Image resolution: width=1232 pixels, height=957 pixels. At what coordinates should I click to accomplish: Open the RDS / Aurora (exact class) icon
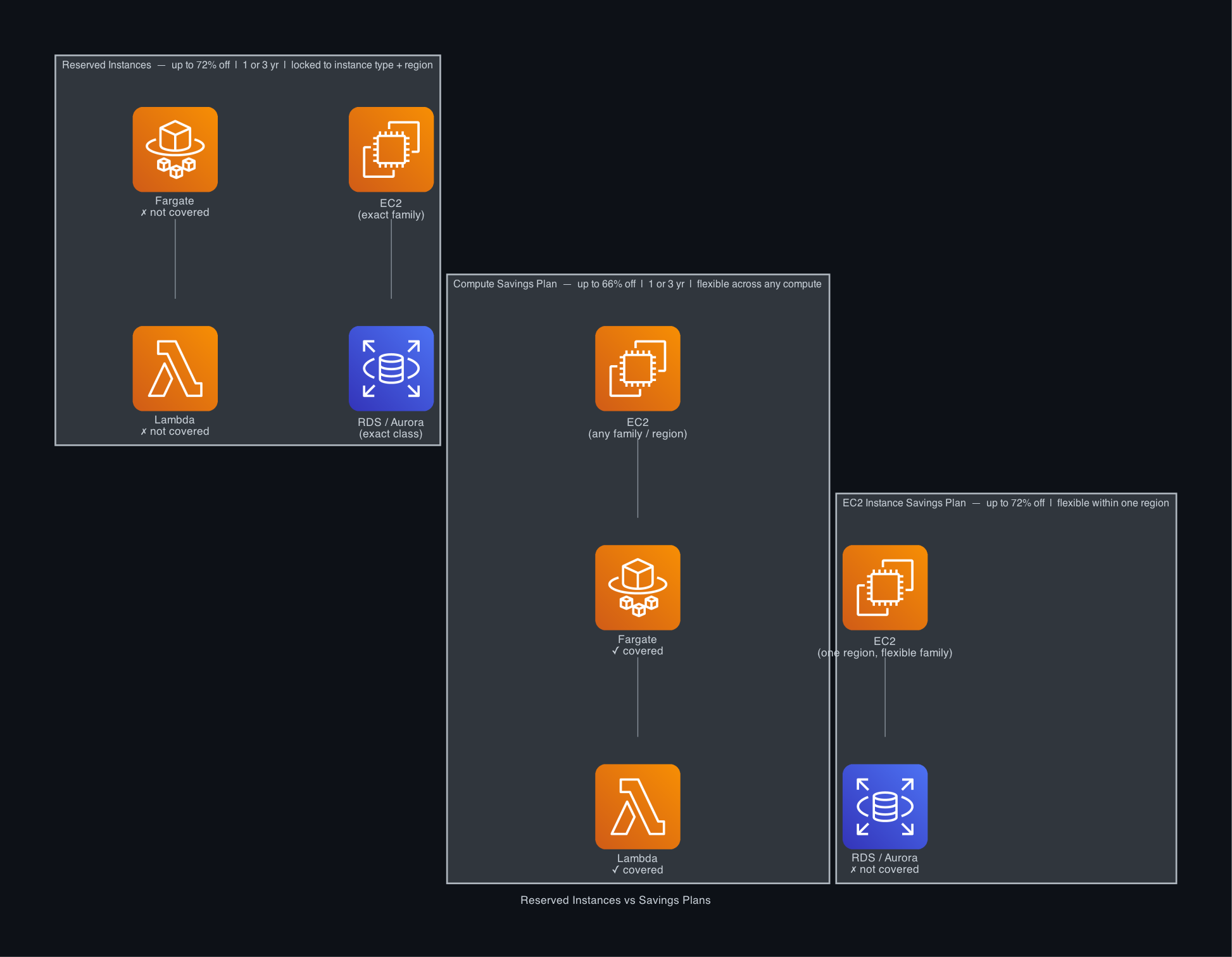pos(391,368)
